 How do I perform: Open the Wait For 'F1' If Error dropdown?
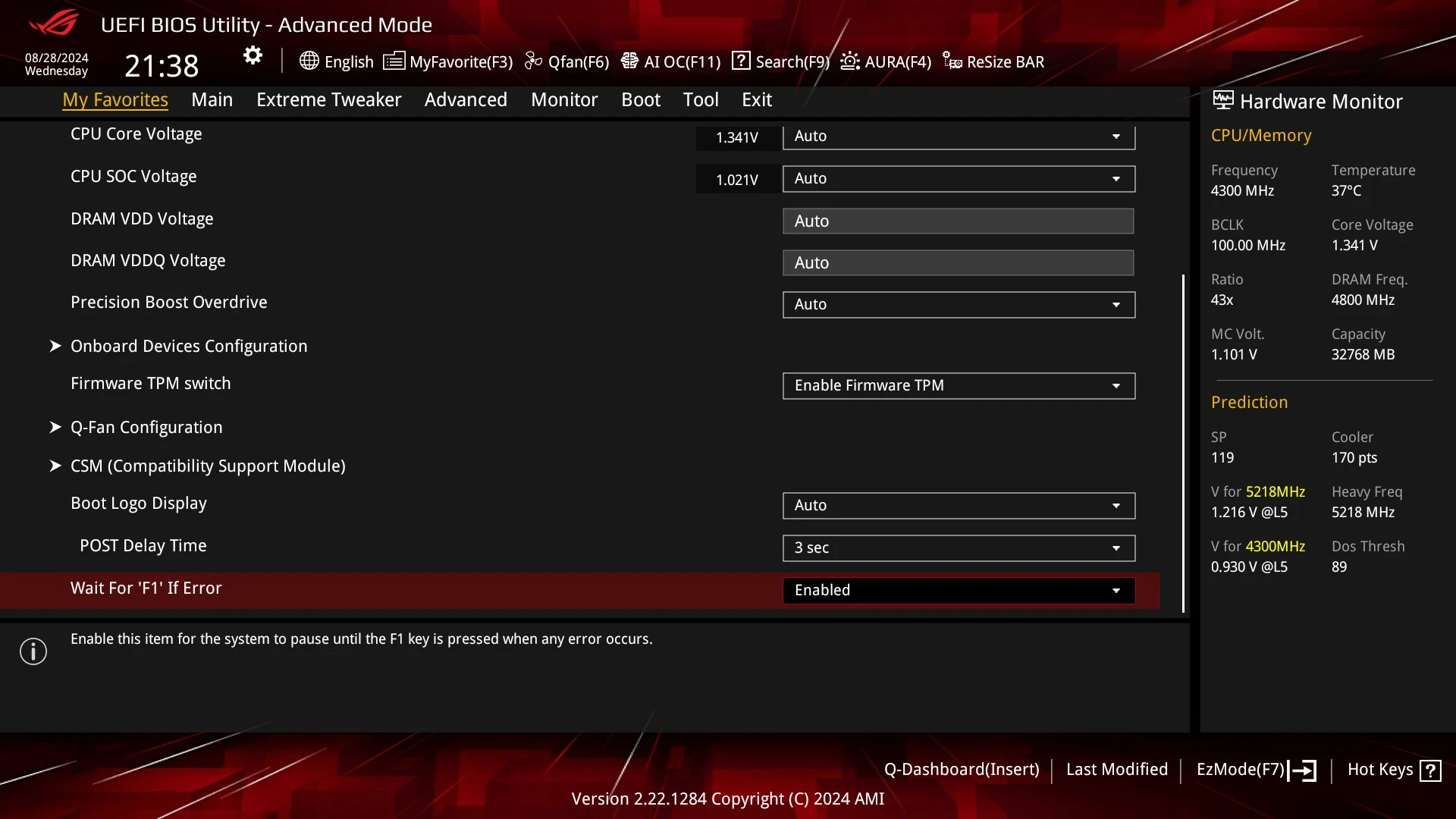point(959,590)
